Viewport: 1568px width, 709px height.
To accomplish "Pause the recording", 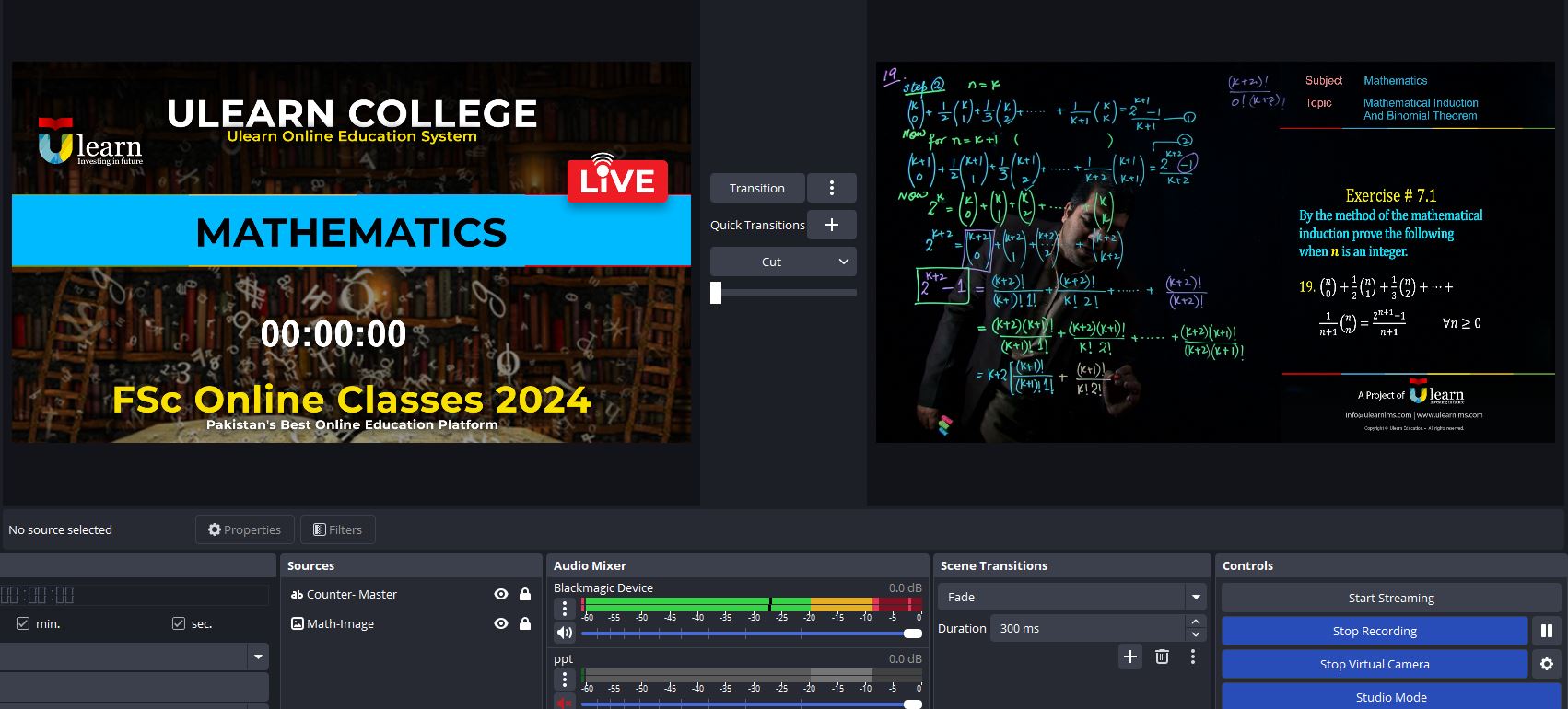I will (x=1547, y=631).
